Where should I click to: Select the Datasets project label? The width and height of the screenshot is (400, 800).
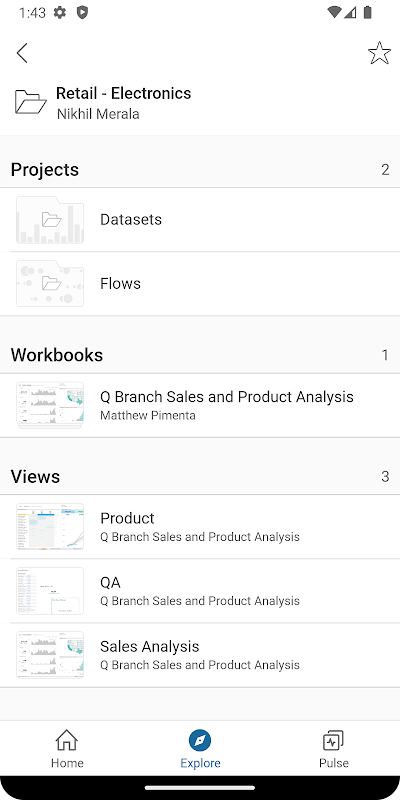[x=131, y=219]
